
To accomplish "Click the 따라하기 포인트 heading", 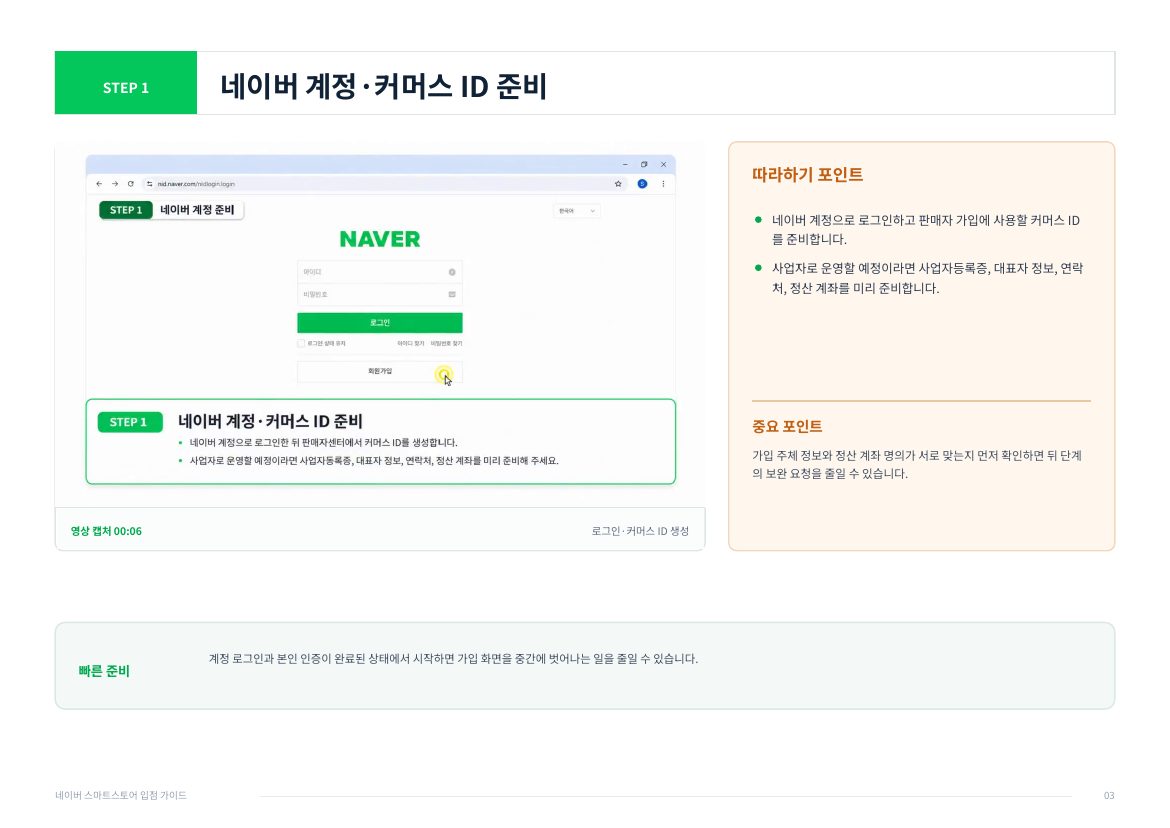I will (807, 175).
